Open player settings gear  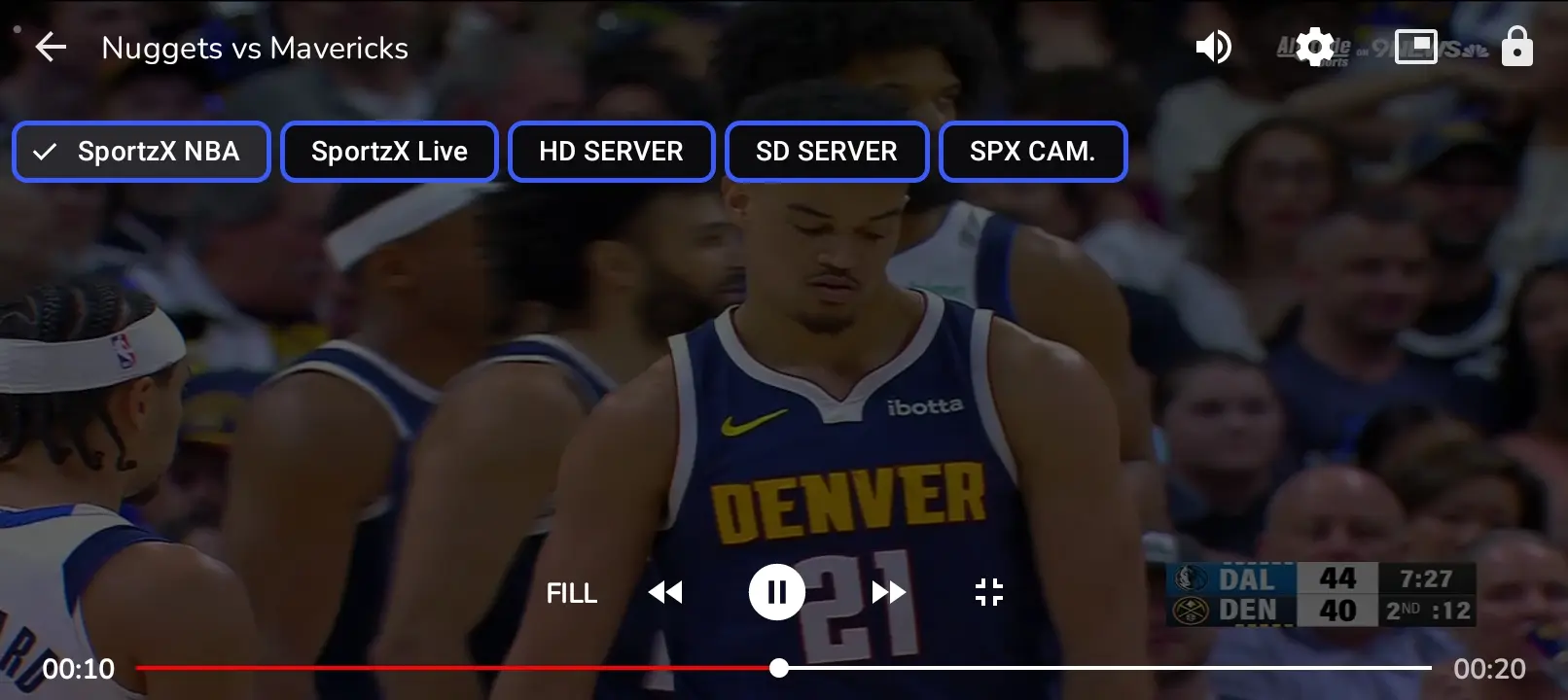pos(1315,47)
